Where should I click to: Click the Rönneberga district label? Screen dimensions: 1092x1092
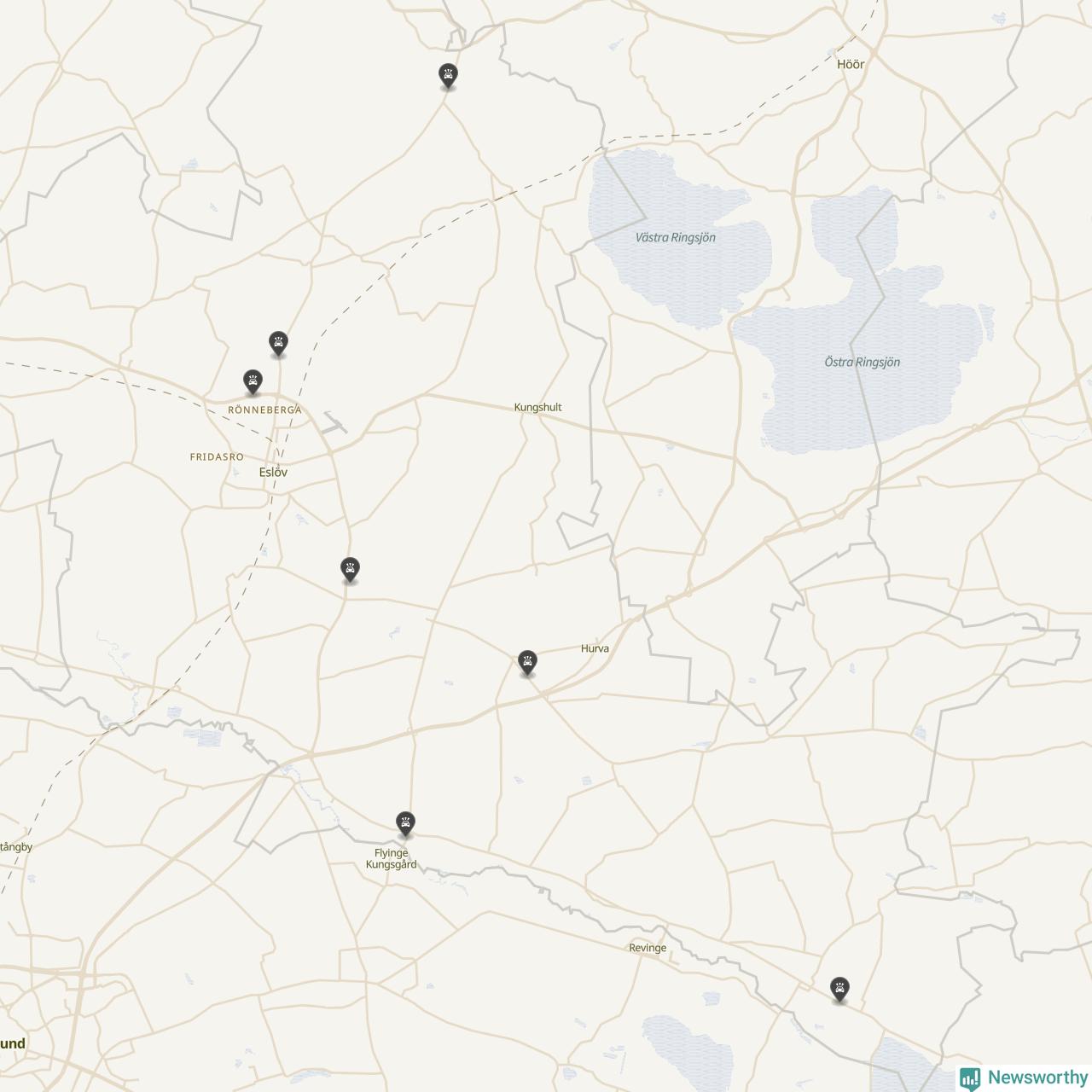click(x=264, y=410)
